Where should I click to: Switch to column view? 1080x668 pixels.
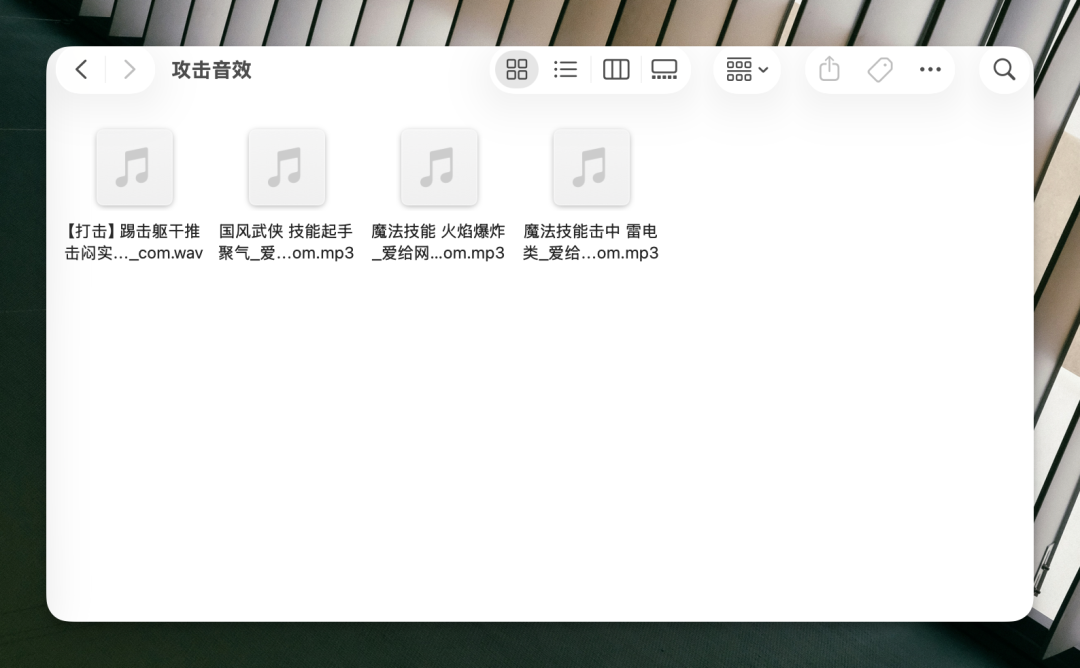pyautogui.click(x=616, y=70)
